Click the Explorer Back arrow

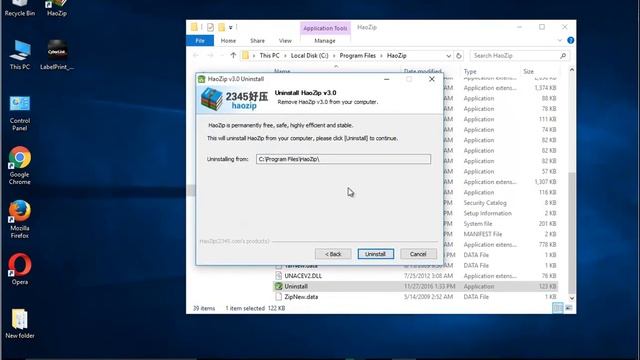(196, 55)
